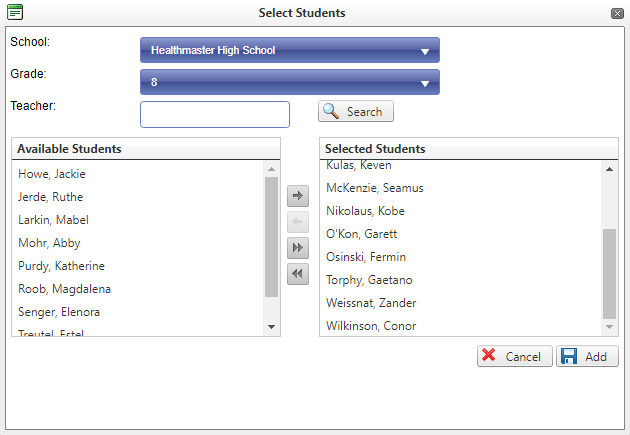Screen dimensions: 630x435
Task: Select Larkin, Mabel in Available Students
Action: tap(138, 220)
